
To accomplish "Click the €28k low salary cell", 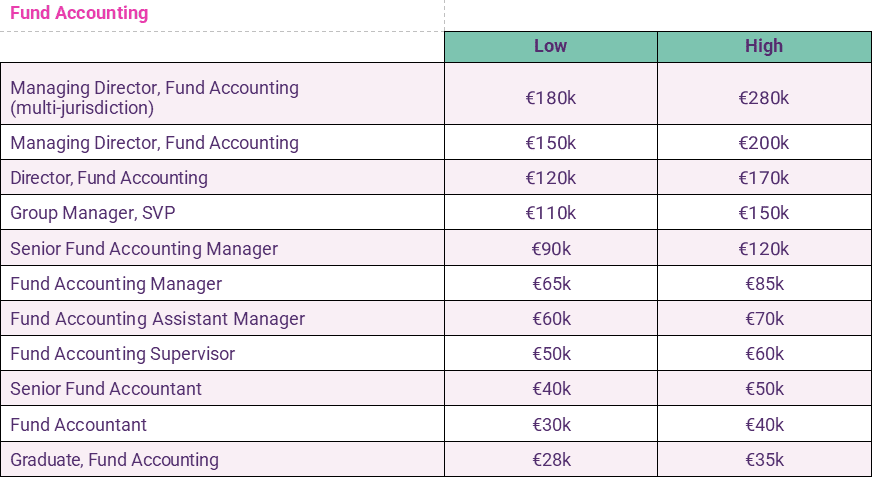I will (x=550, y=460).
